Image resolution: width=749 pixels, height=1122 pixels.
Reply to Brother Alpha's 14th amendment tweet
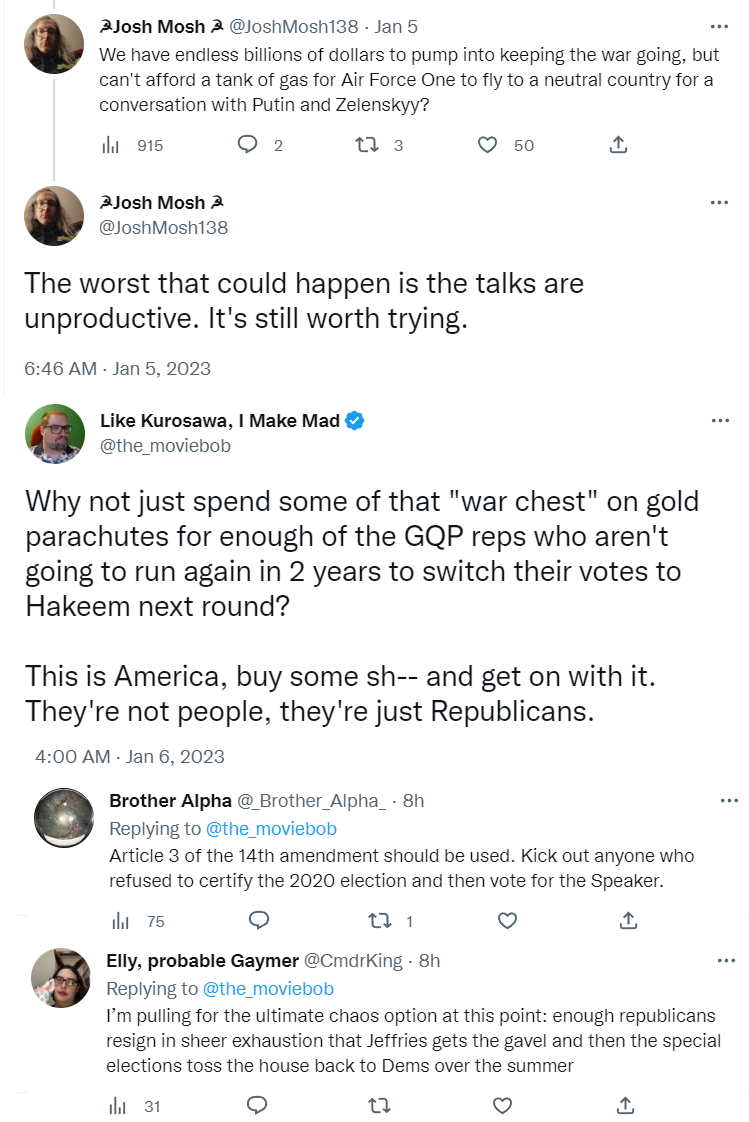pyautogui.click(x=257, y=920)
